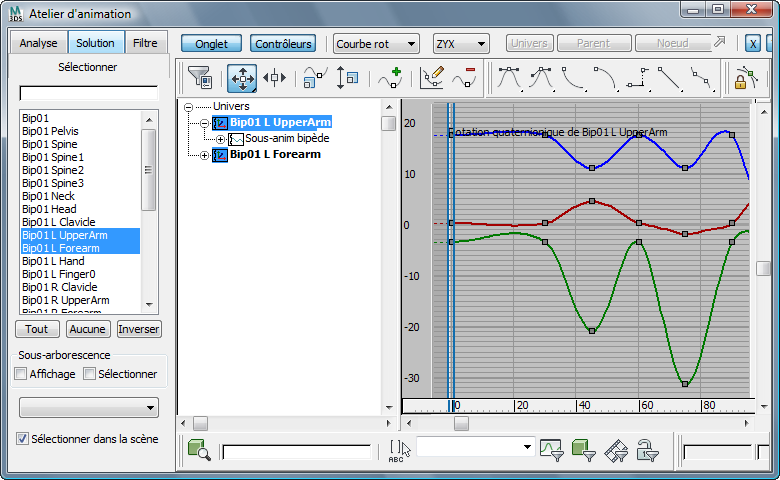Toggle the Lock Selection padlock icon
Screen dimensions: 780x480
[x=746, y=78]
